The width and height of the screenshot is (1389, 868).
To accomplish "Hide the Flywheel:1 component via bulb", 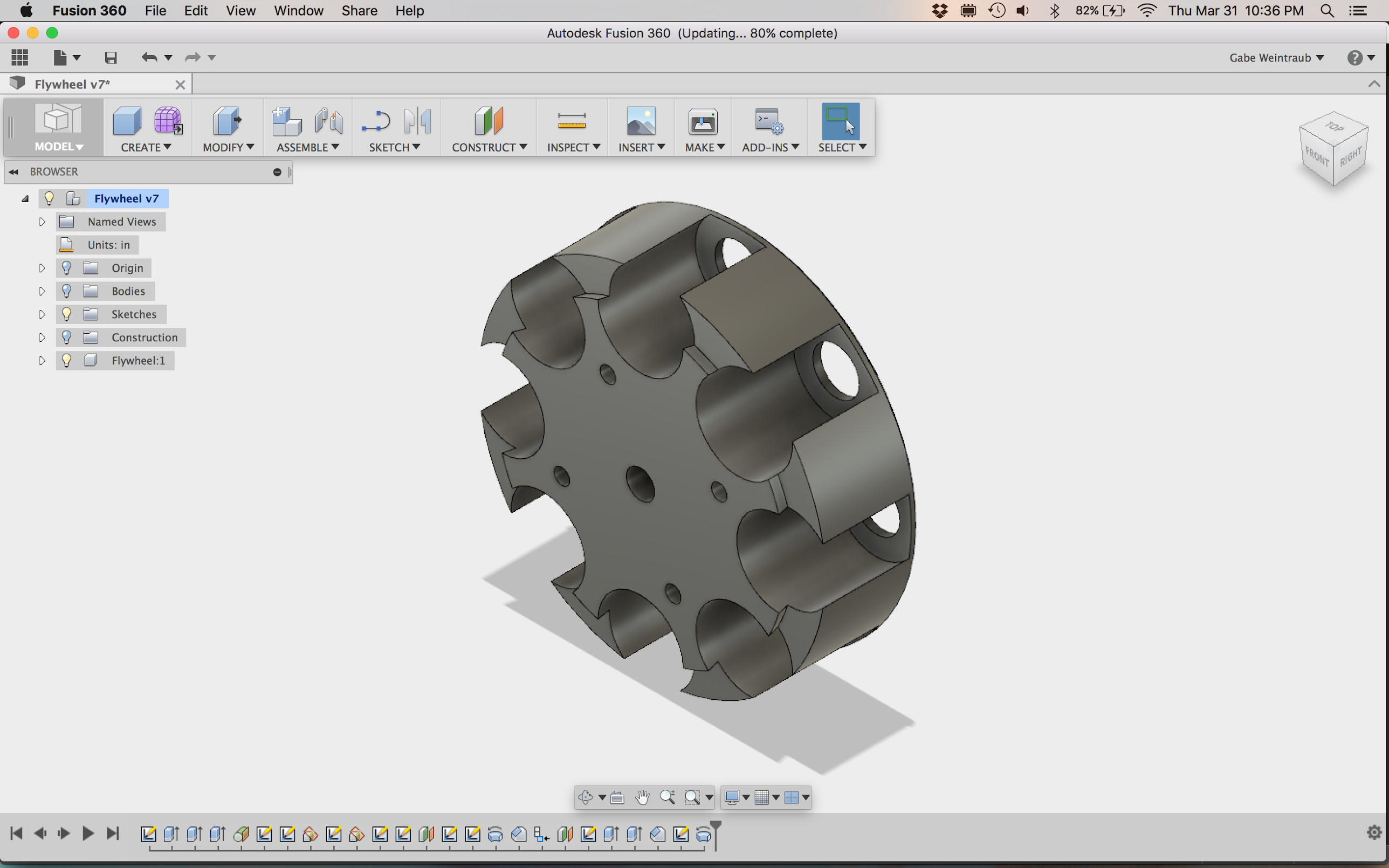I will 66,361.
